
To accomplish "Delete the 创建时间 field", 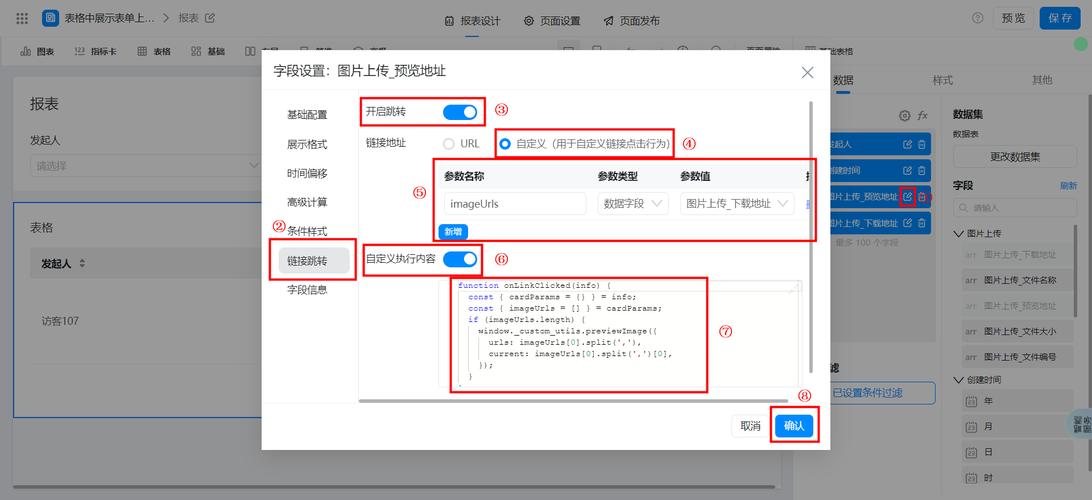I will tap(921, 171).
